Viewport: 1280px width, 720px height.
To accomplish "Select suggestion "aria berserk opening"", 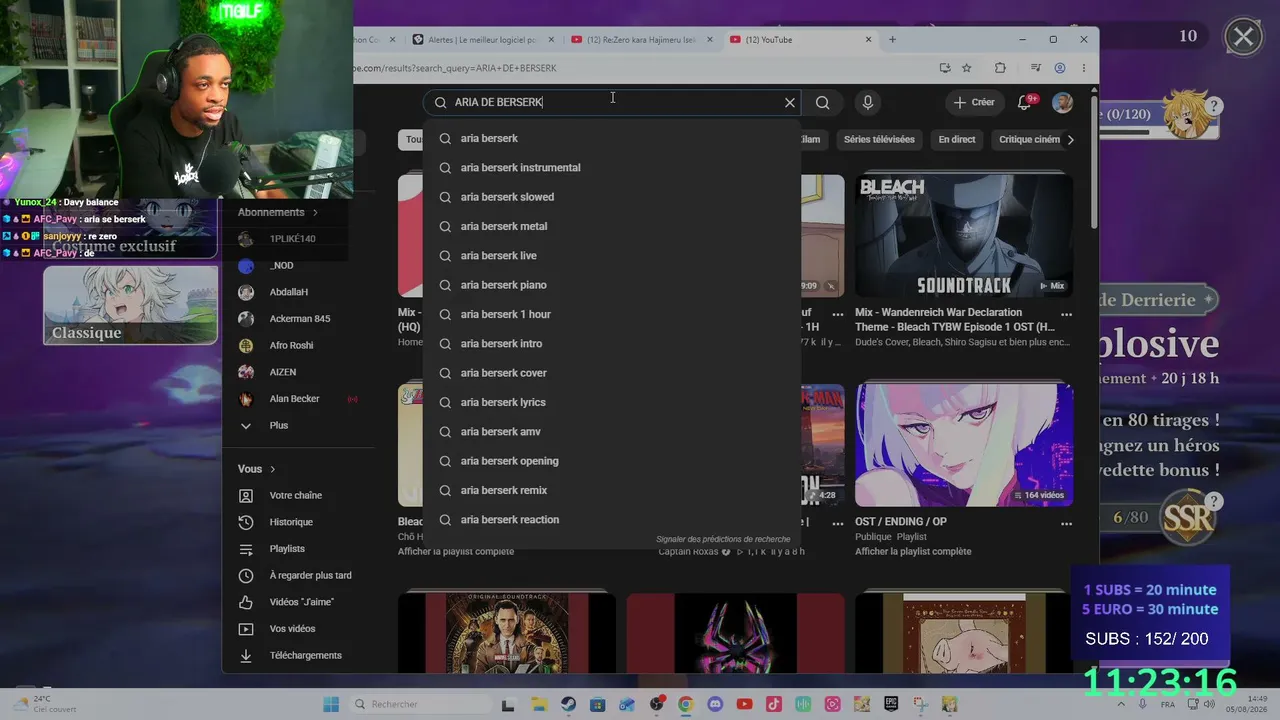I will 612,461.
